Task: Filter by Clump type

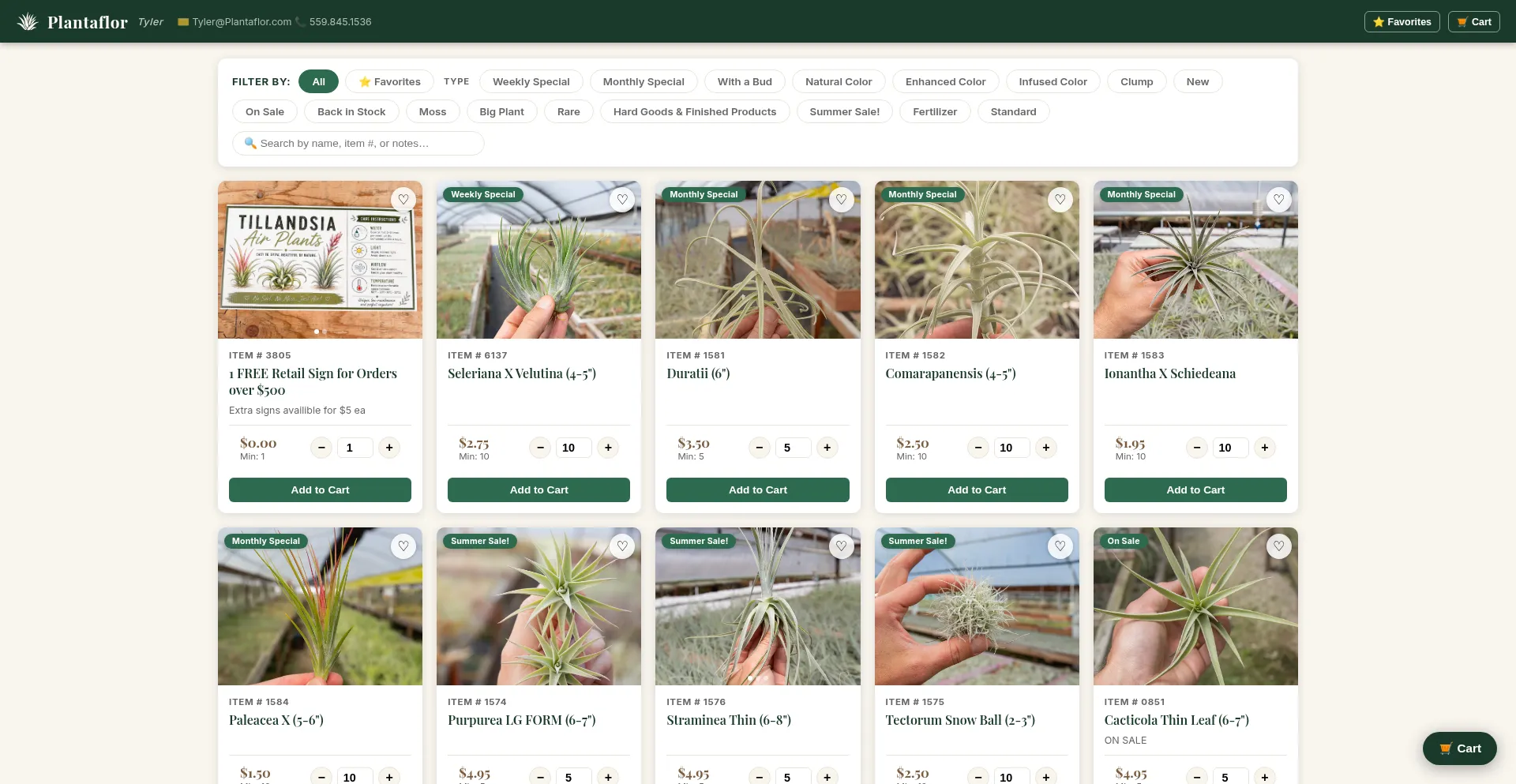Action: tap(1136, 81)
